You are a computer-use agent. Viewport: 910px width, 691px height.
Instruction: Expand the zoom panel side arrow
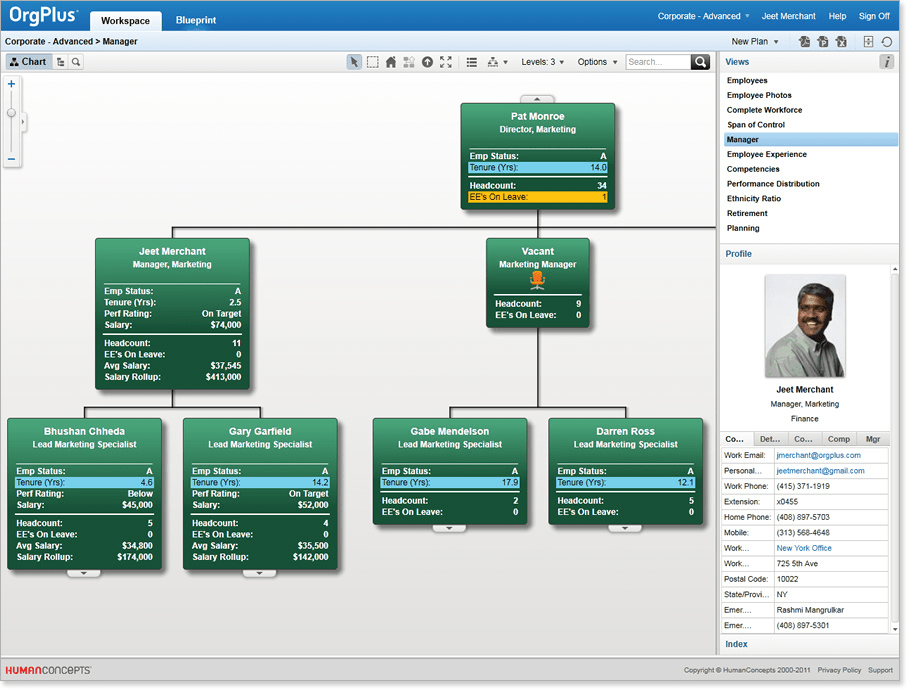(x=23, y=122)
